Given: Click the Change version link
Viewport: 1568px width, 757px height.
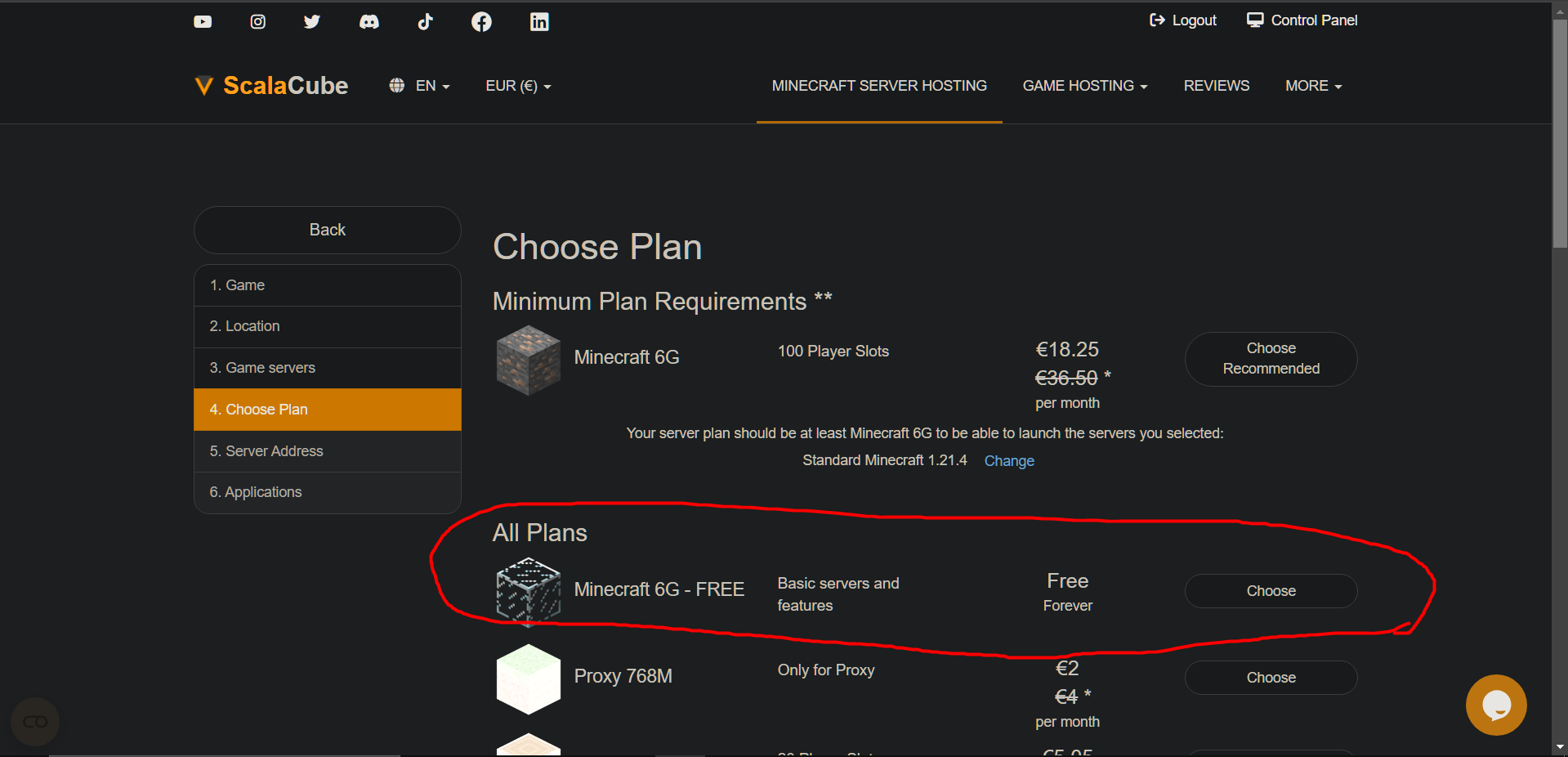Looking at the screenshot, I should pos(1009,461).
